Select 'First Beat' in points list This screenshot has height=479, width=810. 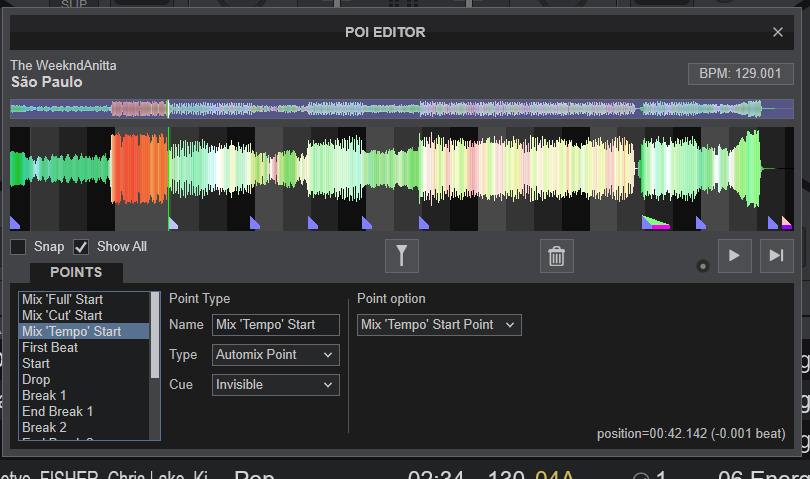[x=50, y=348]
